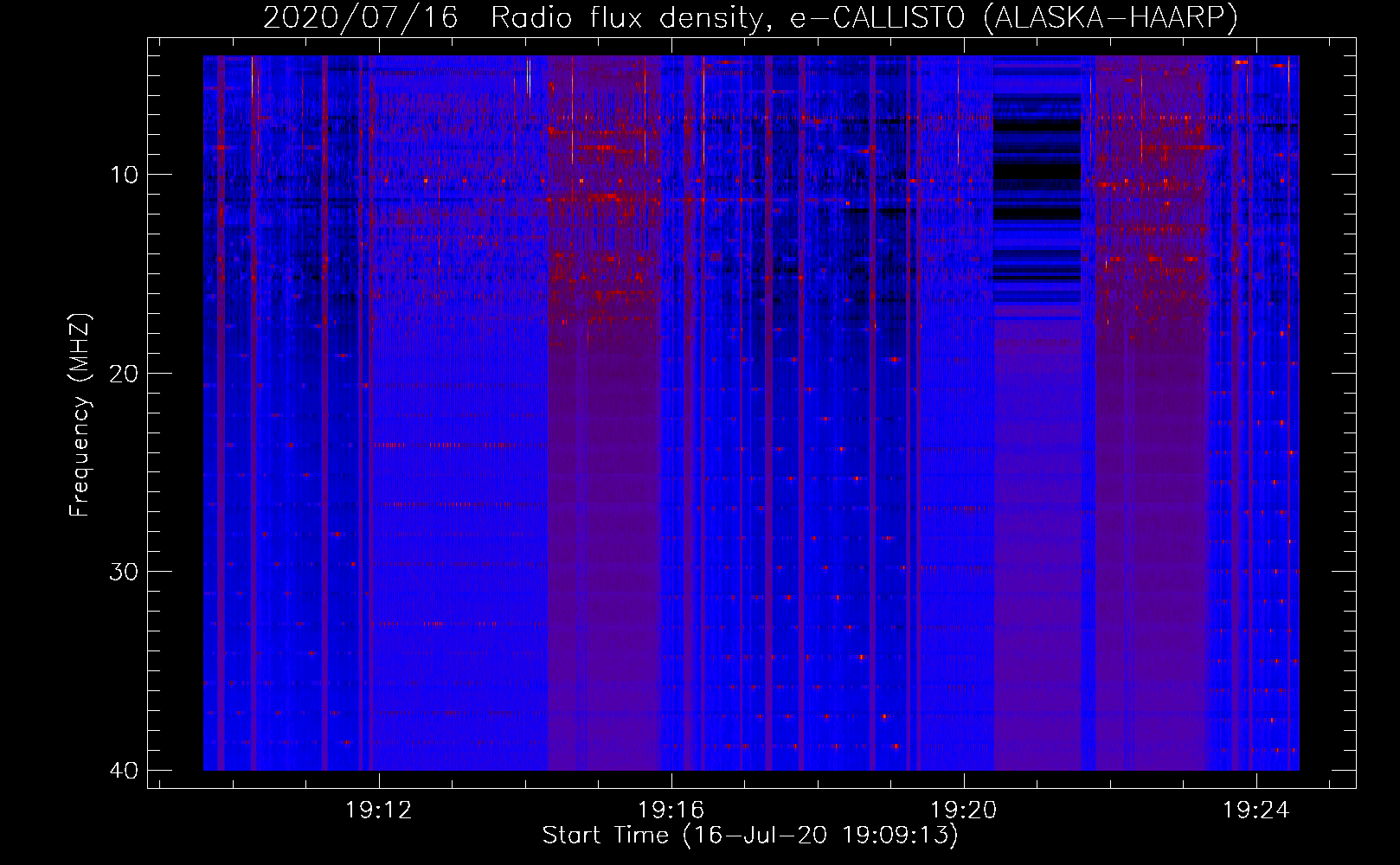The width and height of the screenshot is (1400, 865).
Task: Click the 10 MHz frequency tick label
Action: (x=124, y=175)
